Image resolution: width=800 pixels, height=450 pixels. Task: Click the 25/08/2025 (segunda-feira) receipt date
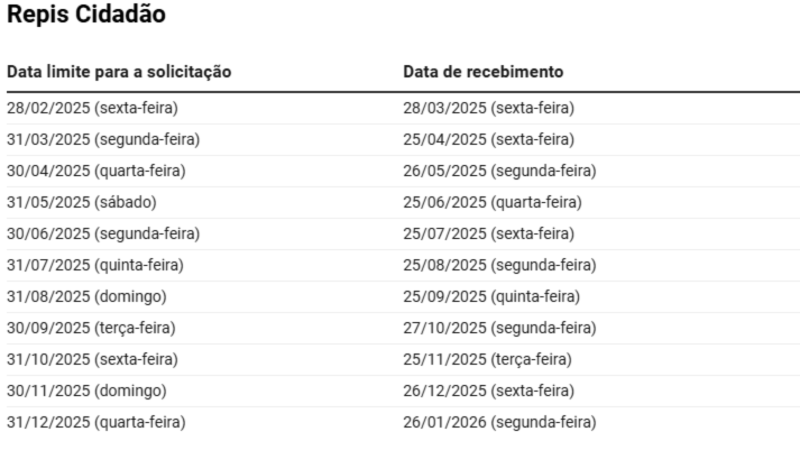coord(499,265)
